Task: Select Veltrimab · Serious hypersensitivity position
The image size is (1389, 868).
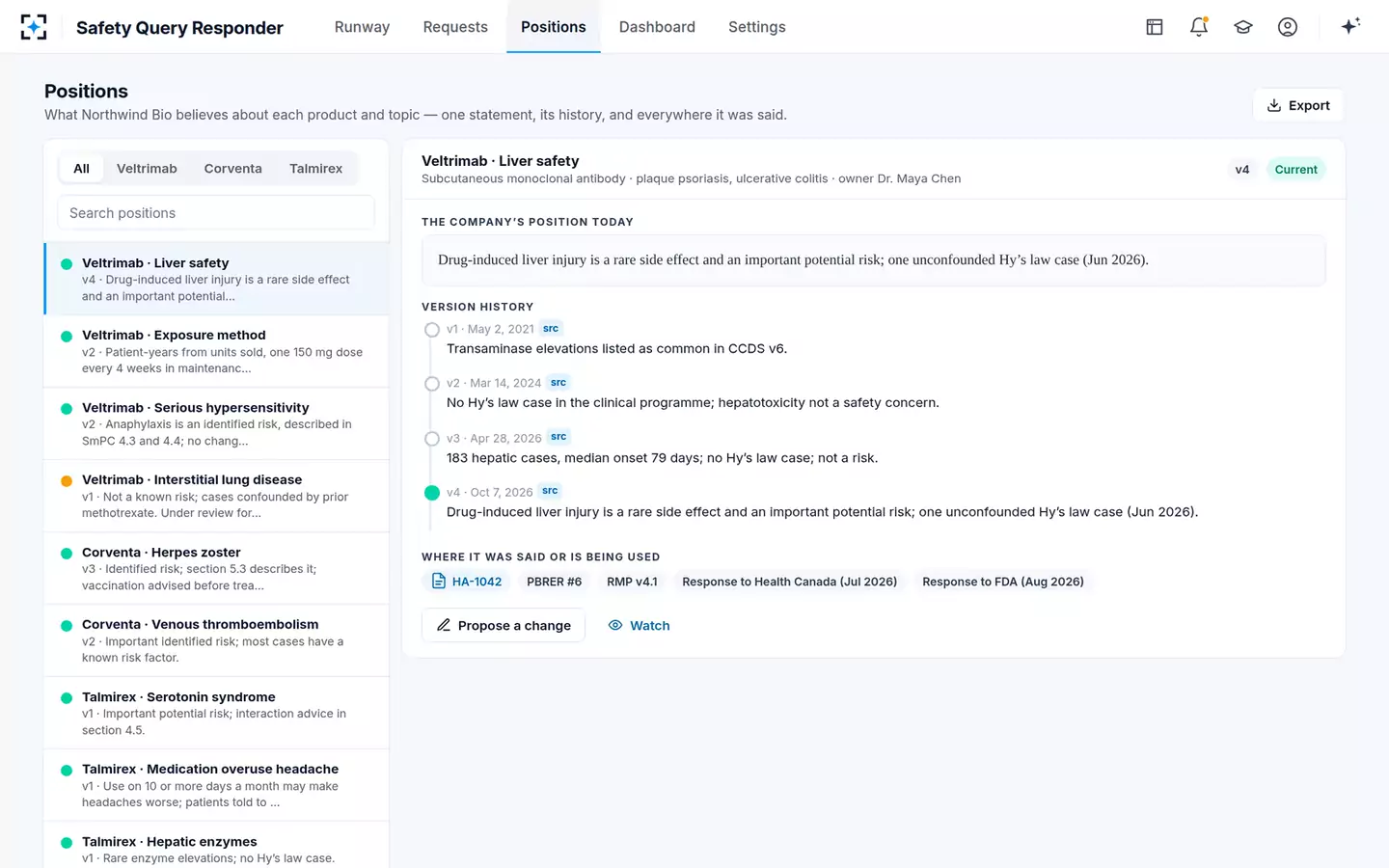Action: point(217,423)
